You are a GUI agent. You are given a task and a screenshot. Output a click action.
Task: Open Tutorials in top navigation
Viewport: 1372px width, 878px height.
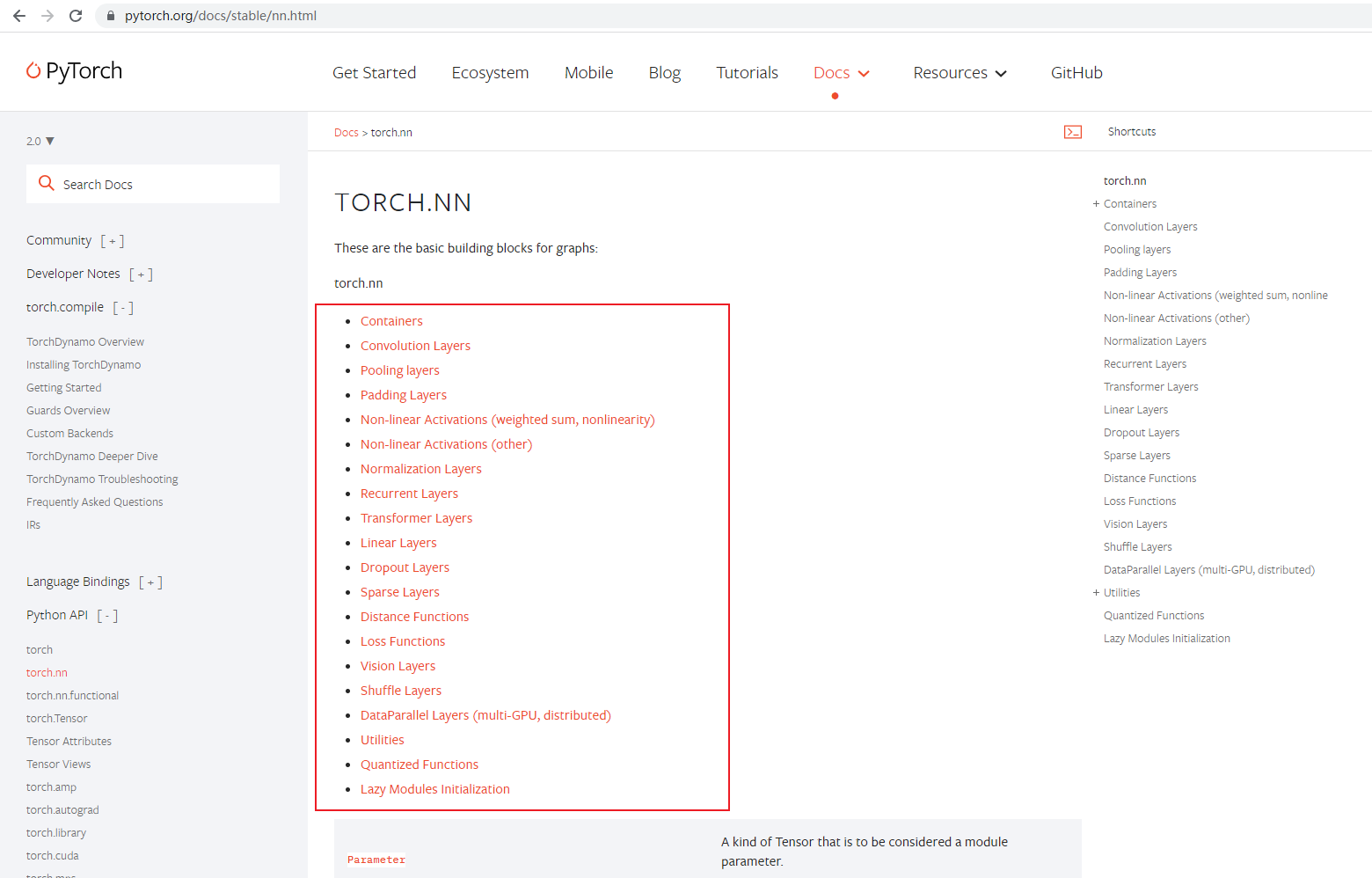[x=747, y=73]
